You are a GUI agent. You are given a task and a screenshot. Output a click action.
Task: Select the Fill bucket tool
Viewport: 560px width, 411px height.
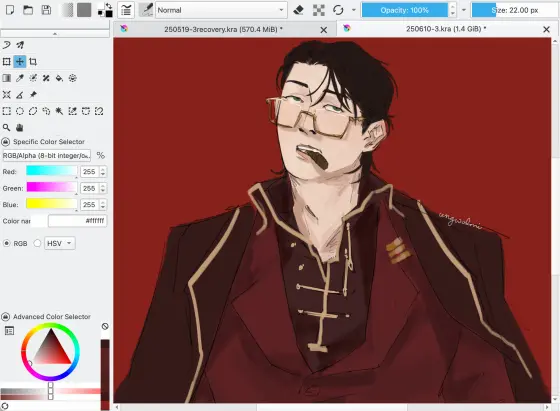click(x=59, y=78)
